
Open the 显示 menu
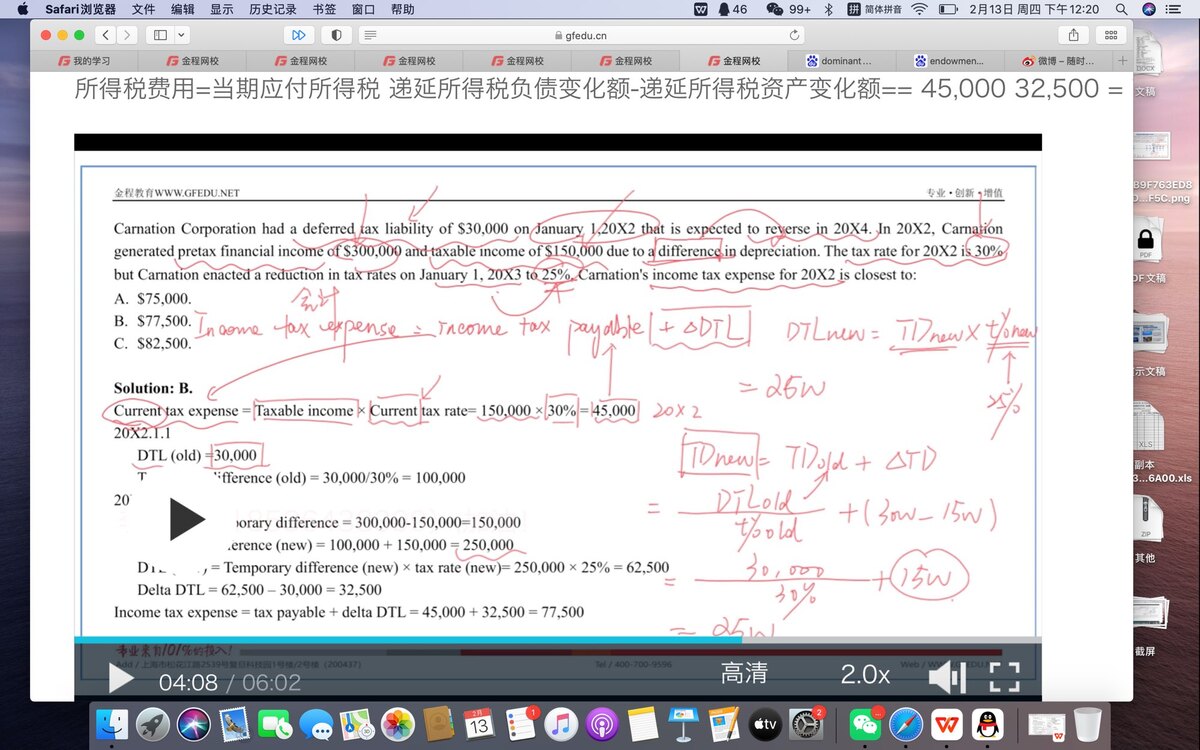pos(222,9)
